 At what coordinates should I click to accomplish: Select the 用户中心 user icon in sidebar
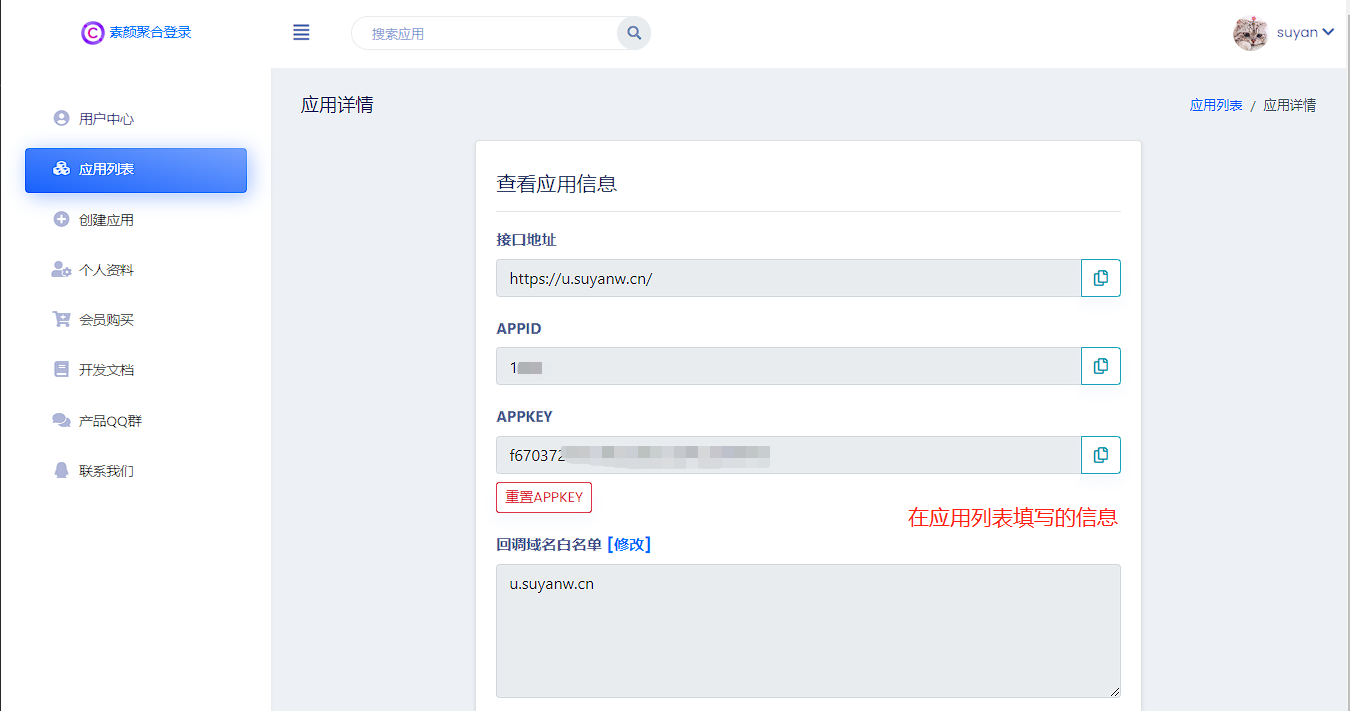(61, 118)
